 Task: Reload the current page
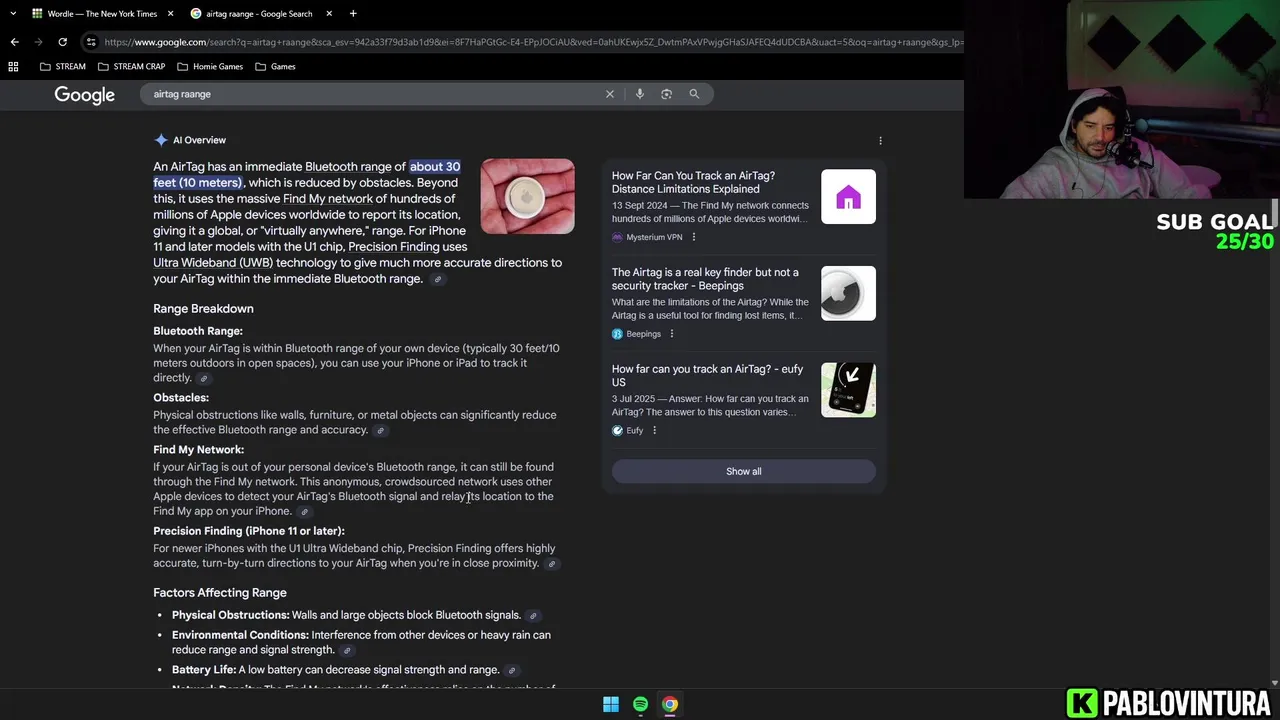(x=62, y=42)
